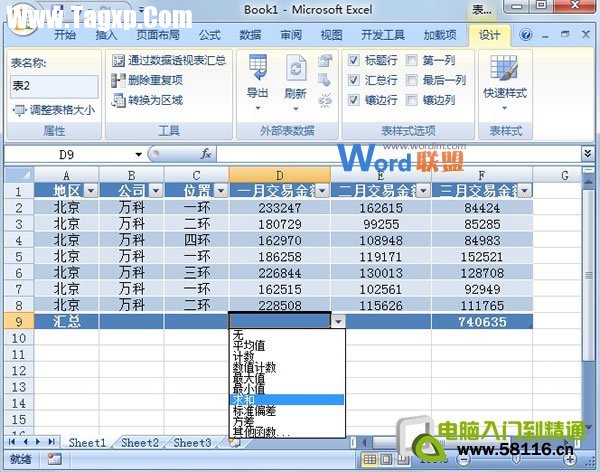Select 平均值 (Average) in the function list

coord(287,346)
